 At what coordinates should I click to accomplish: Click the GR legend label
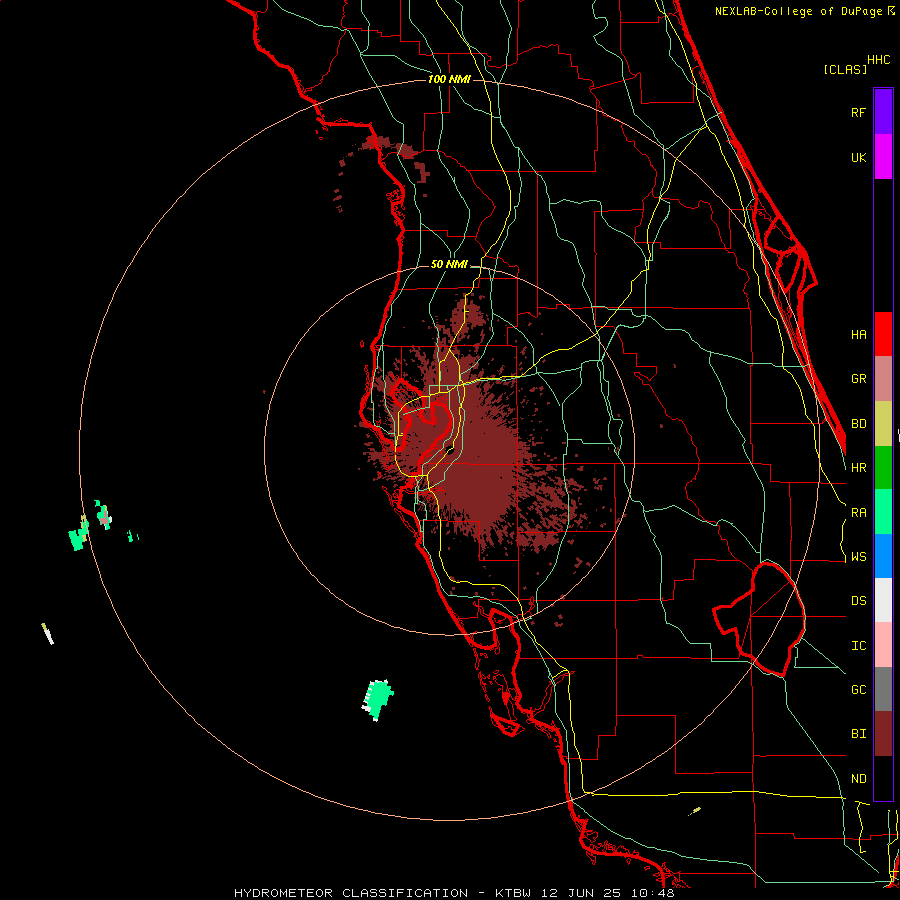coord(858,379)
